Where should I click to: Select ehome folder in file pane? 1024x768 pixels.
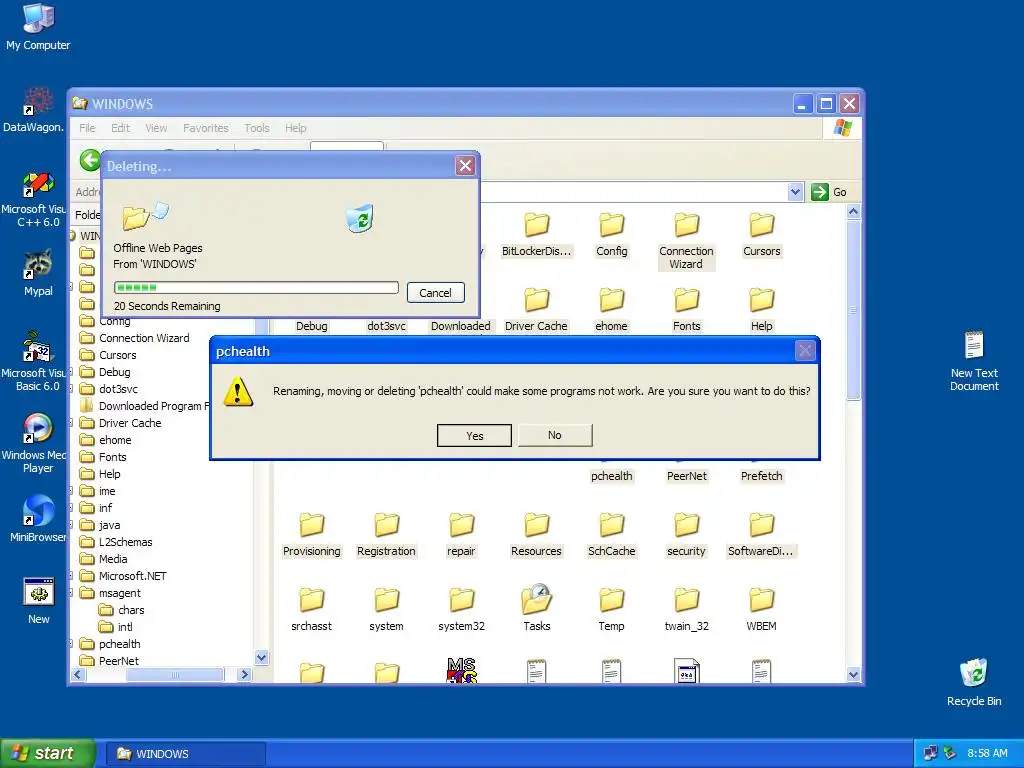coord(611,311)
